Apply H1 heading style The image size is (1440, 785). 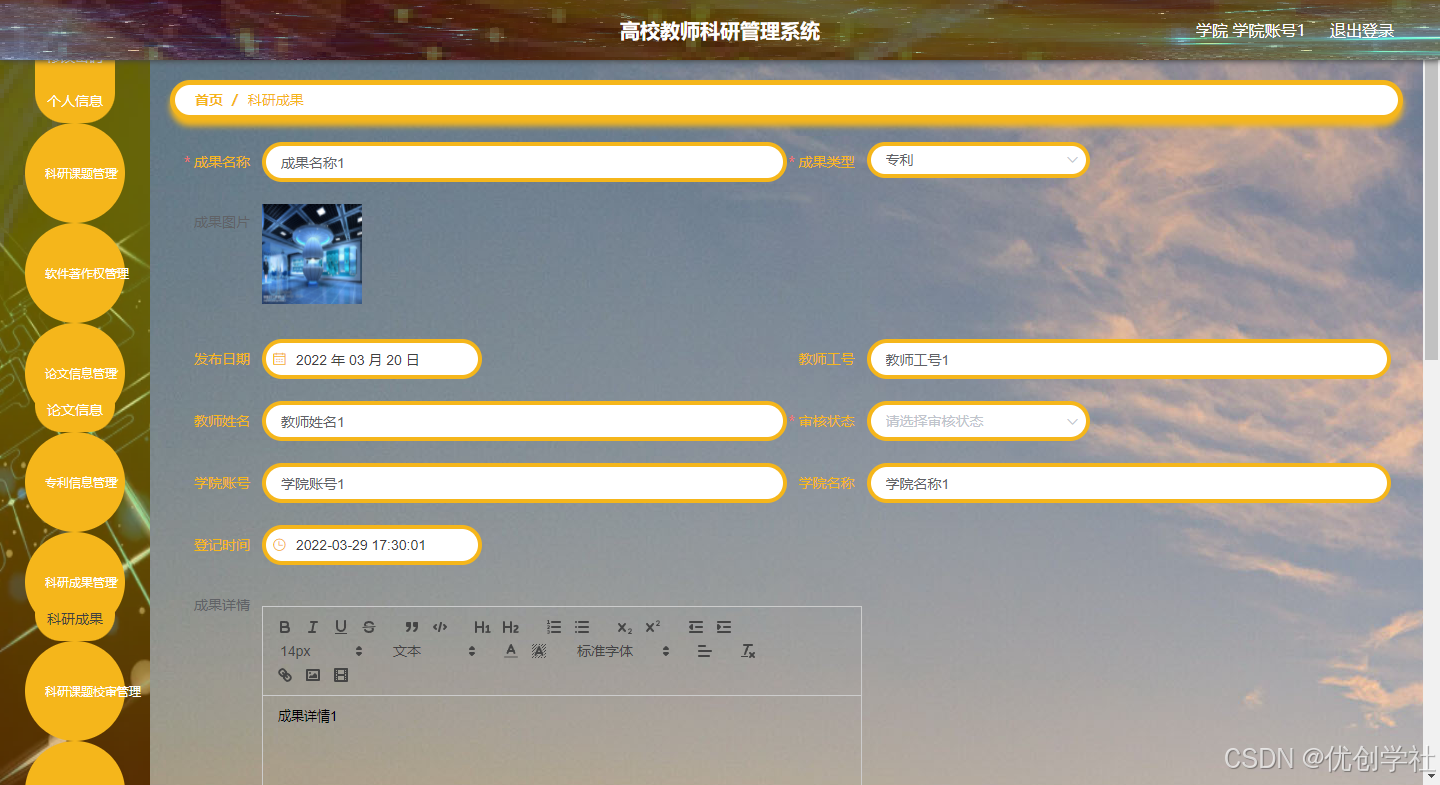482,627
